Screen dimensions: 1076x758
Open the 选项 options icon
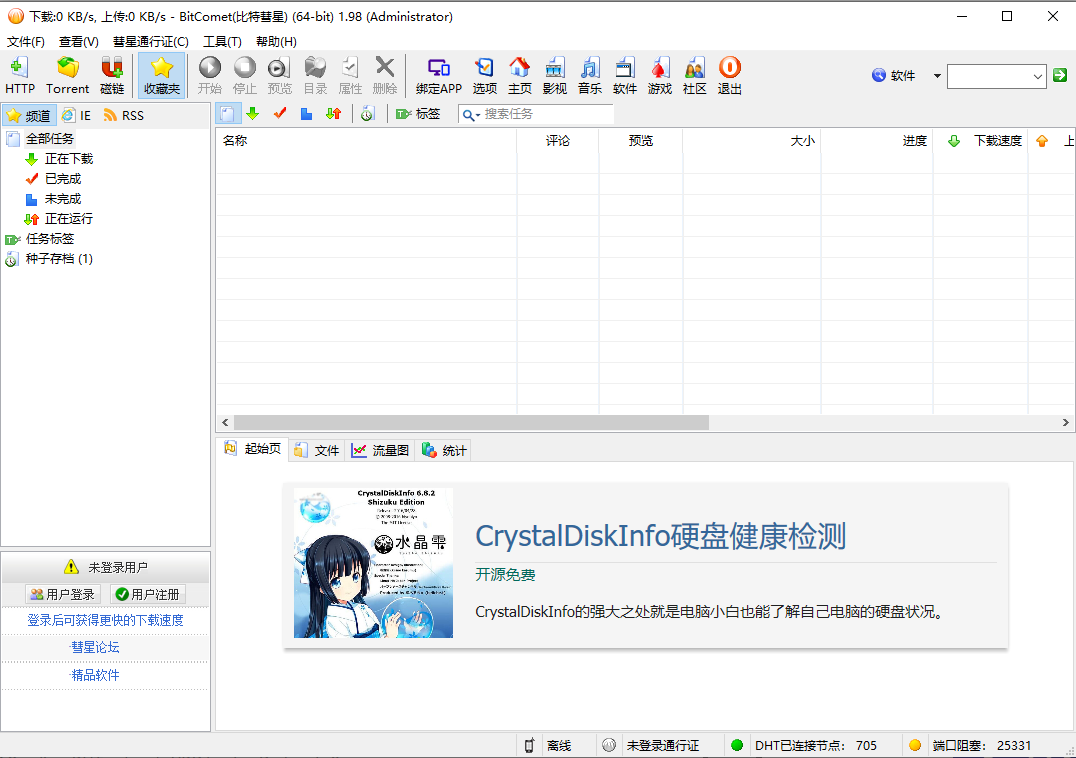tap(484, 75)
